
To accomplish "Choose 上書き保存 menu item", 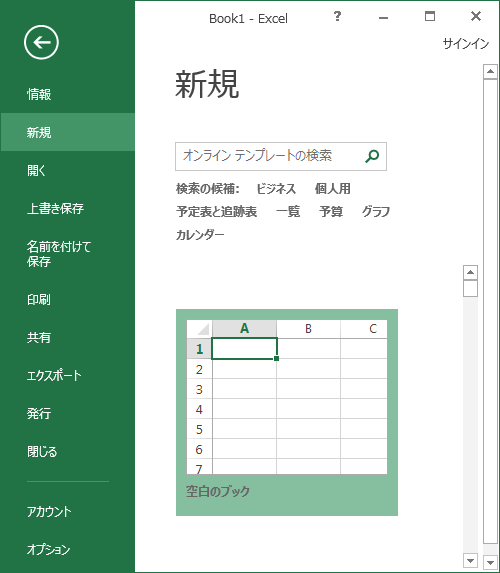I will (x=55, y=208).
